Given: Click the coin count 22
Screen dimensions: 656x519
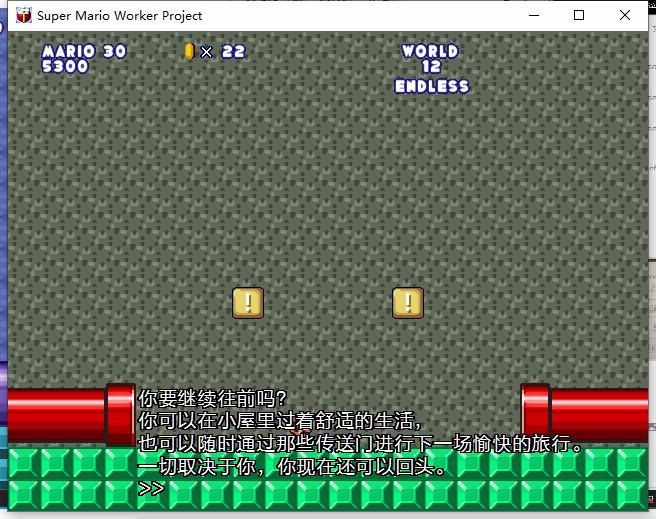Looking at the screenshot, I should pos(233,51).
